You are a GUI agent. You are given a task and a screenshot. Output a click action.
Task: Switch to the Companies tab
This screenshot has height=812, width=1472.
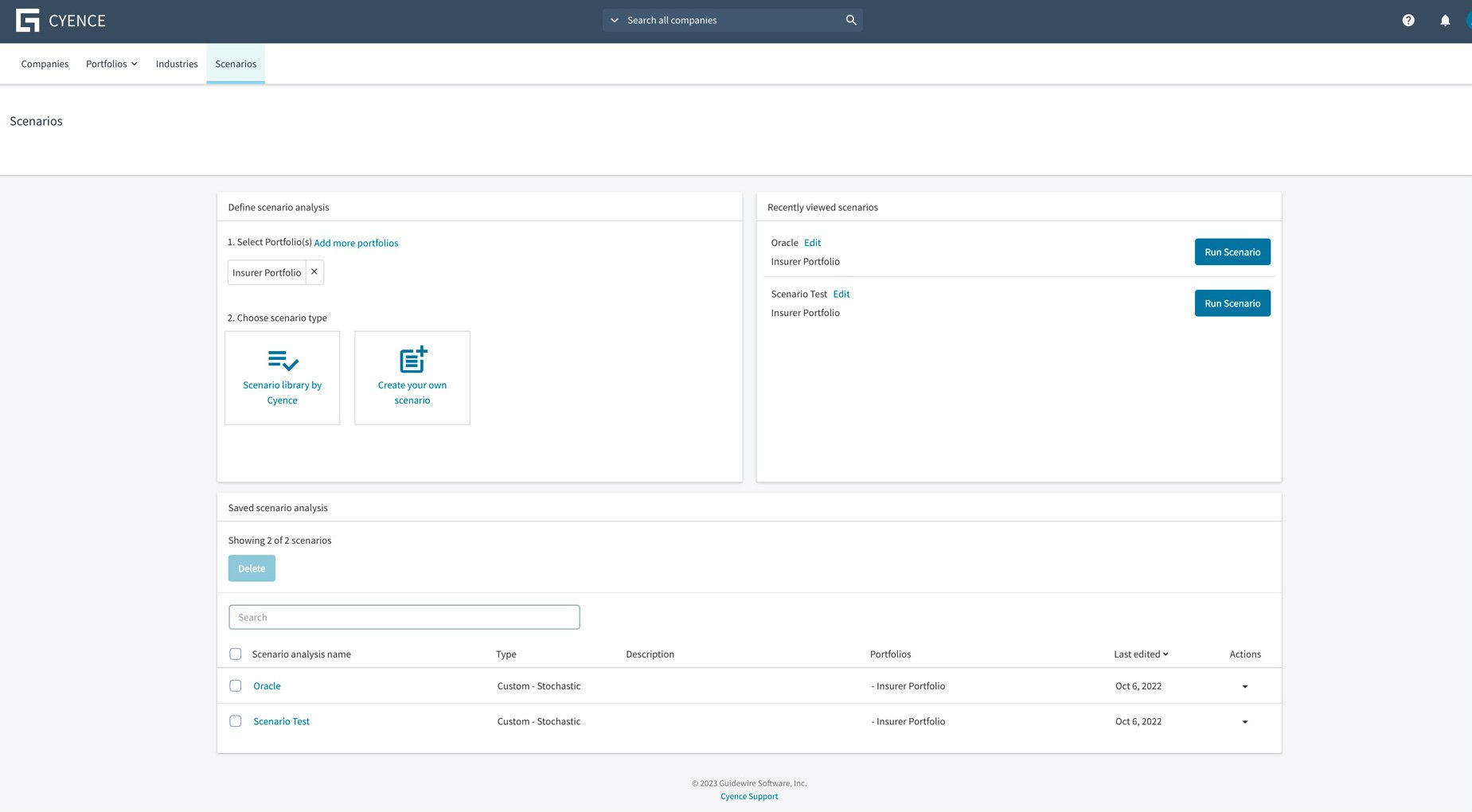pyautogui.click(x=45, y=64)
